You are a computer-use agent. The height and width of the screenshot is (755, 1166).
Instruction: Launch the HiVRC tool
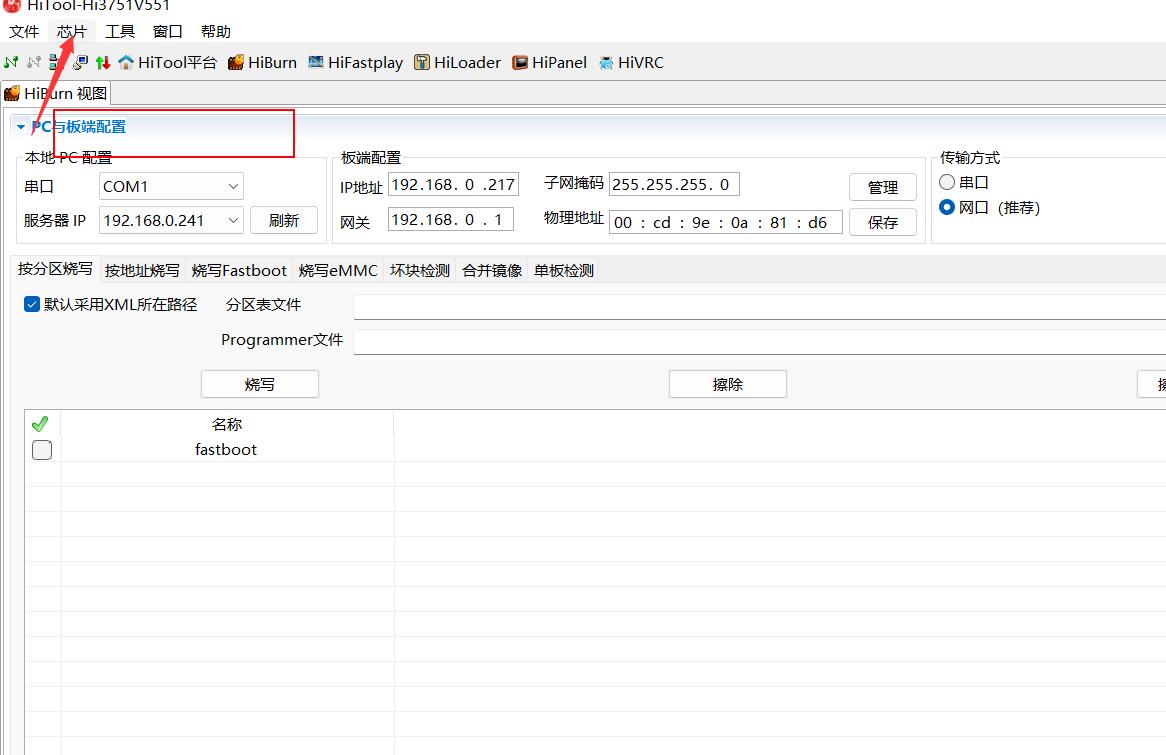point(631,62)
